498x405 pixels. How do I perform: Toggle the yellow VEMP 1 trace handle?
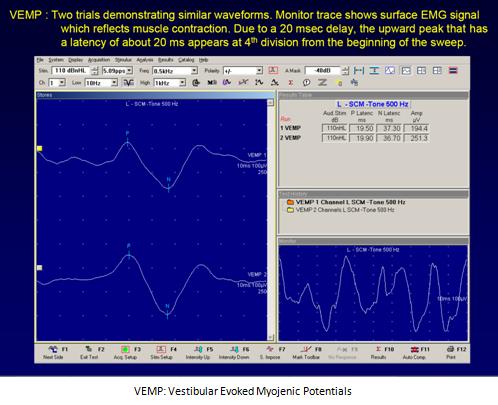click(40, 148)
